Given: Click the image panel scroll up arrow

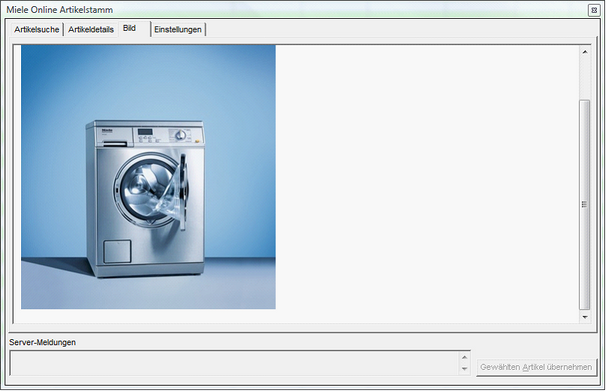Looking at the screenshot, I should point(585,52).
